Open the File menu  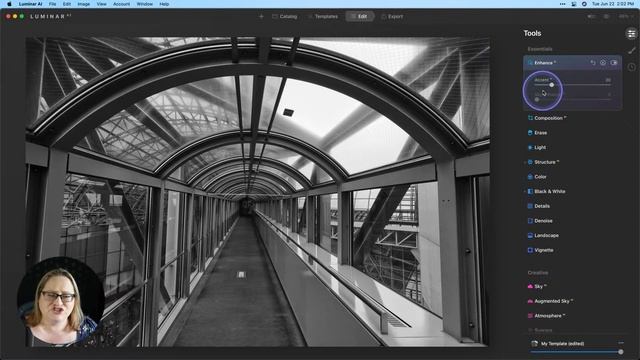click(52, 4)
